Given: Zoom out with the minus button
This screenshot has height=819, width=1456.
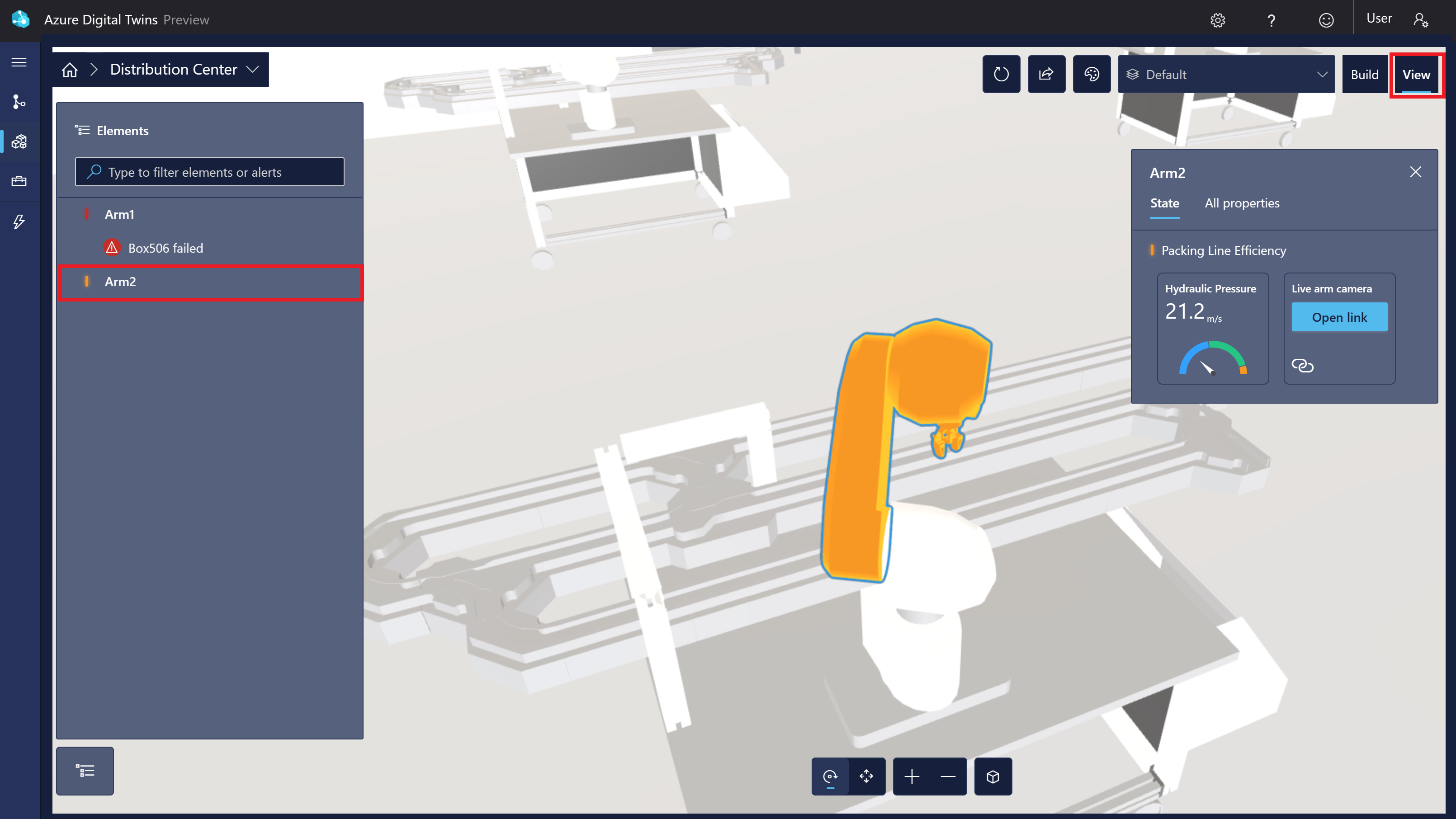Looking at the screenshot, I should [x=948, y=777].
